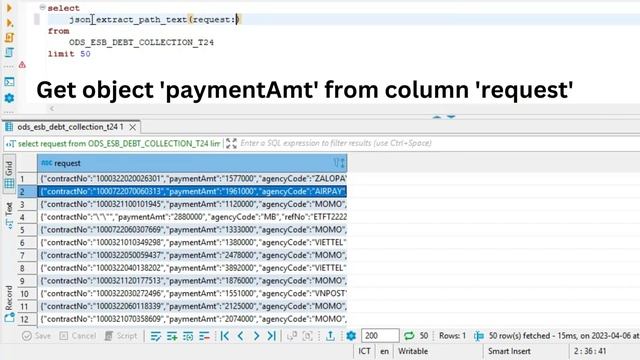
Task: Click the ODS_ESB_DEBT_COLLECTION_T24 table name in editor
Action: coord(141,42)
